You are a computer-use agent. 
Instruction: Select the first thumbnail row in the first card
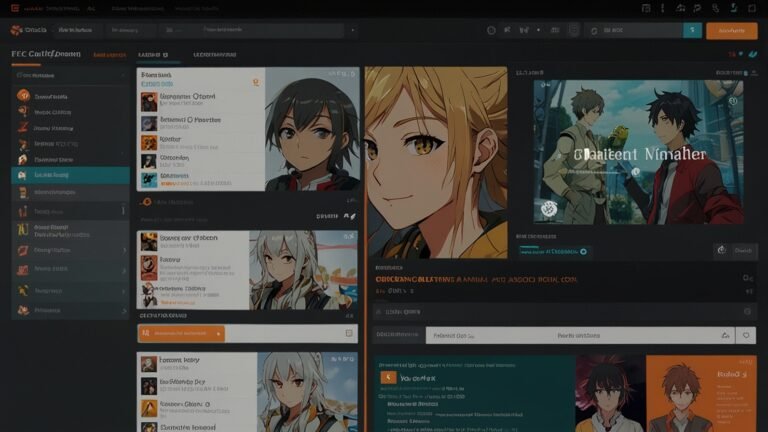click(x=201, y=100)
